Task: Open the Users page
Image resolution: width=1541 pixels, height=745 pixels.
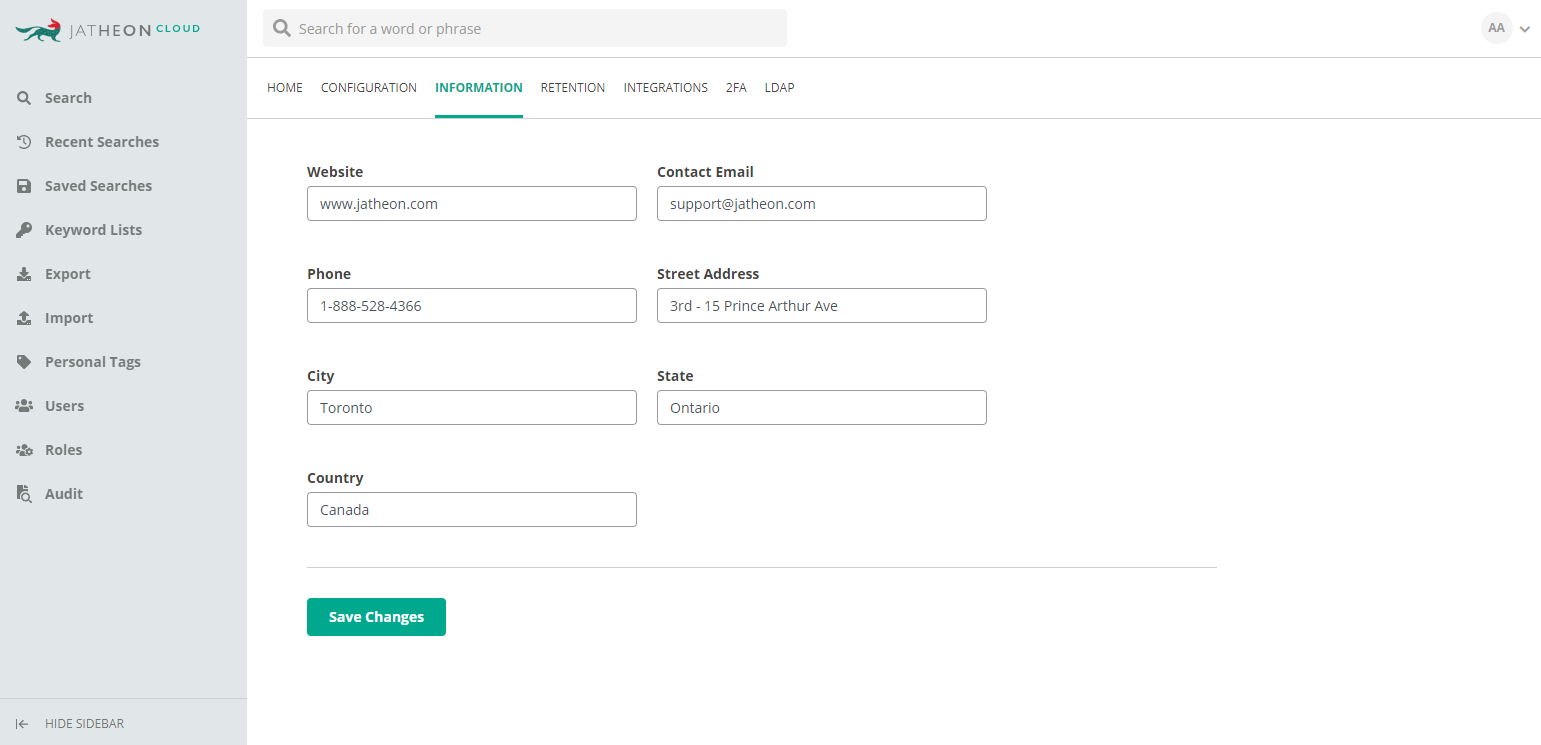Action: [65, 406]
